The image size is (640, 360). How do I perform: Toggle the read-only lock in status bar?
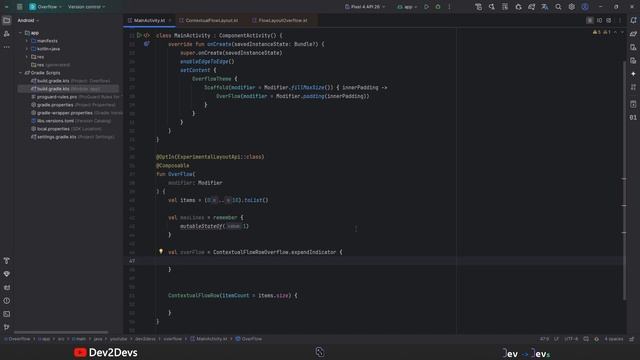click(631, 339)
